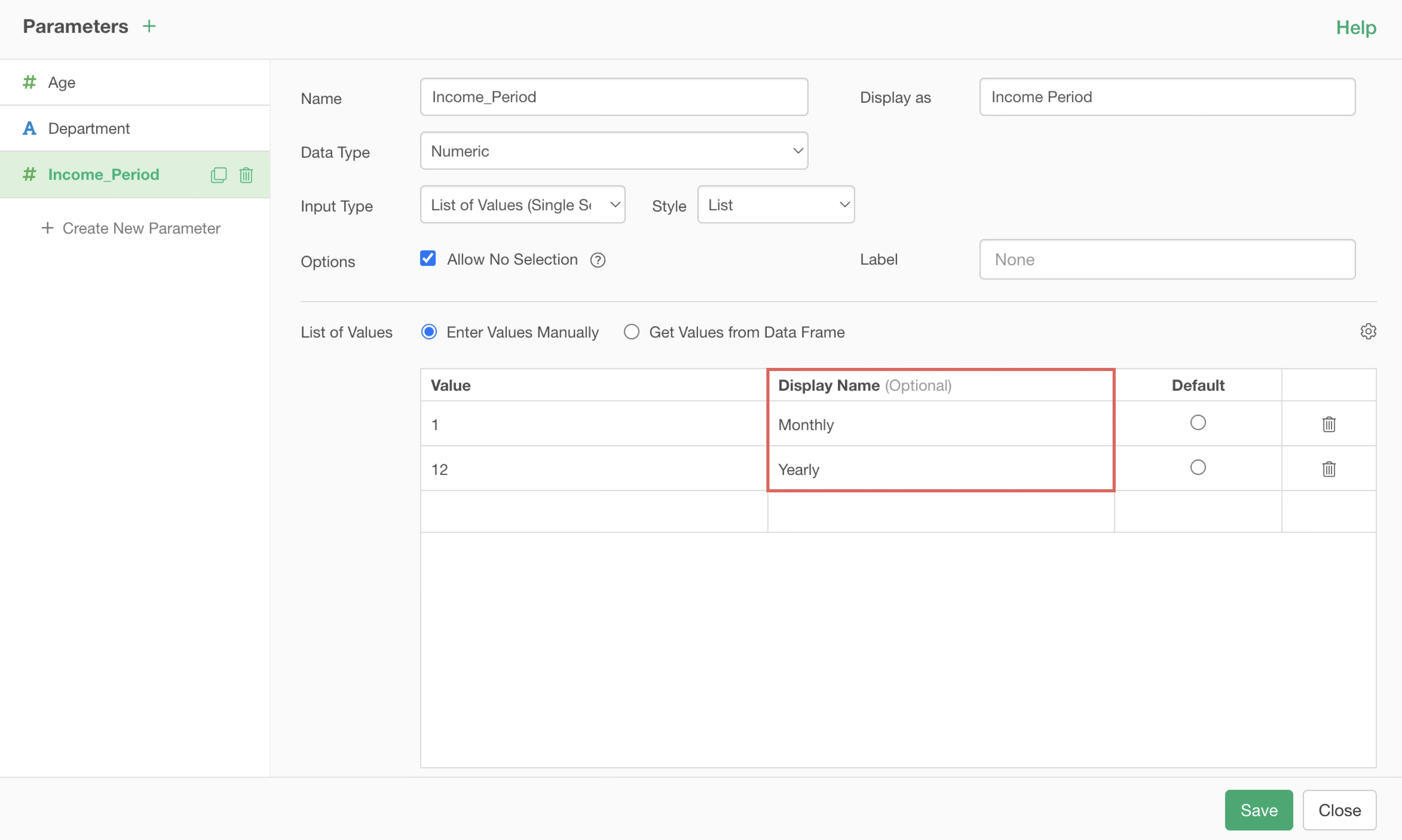Click the Label input field
Image resolution: width=1402 pixels, height=840 pixels.
click(x=1167, y=259)
